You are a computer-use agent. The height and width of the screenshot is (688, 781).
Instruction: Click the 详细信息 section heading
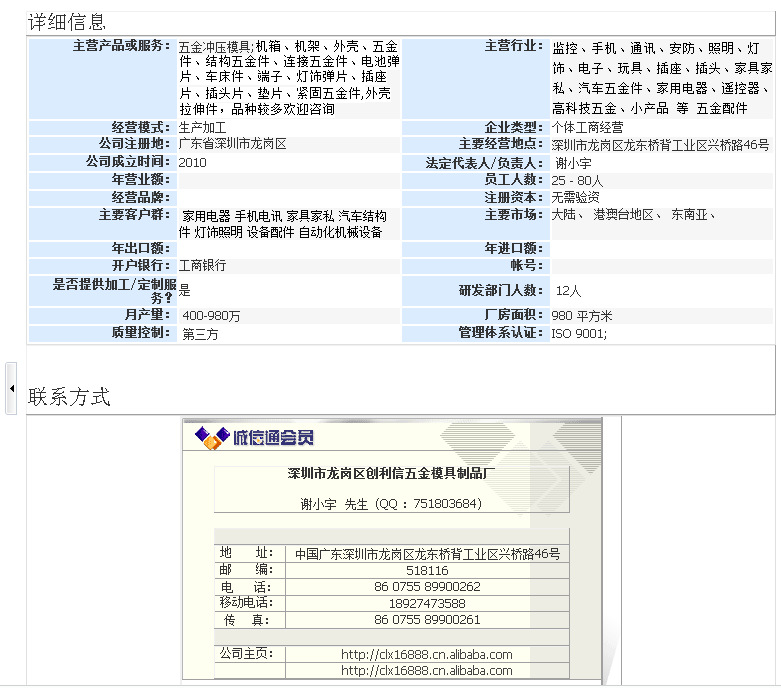tap(67, 22)
